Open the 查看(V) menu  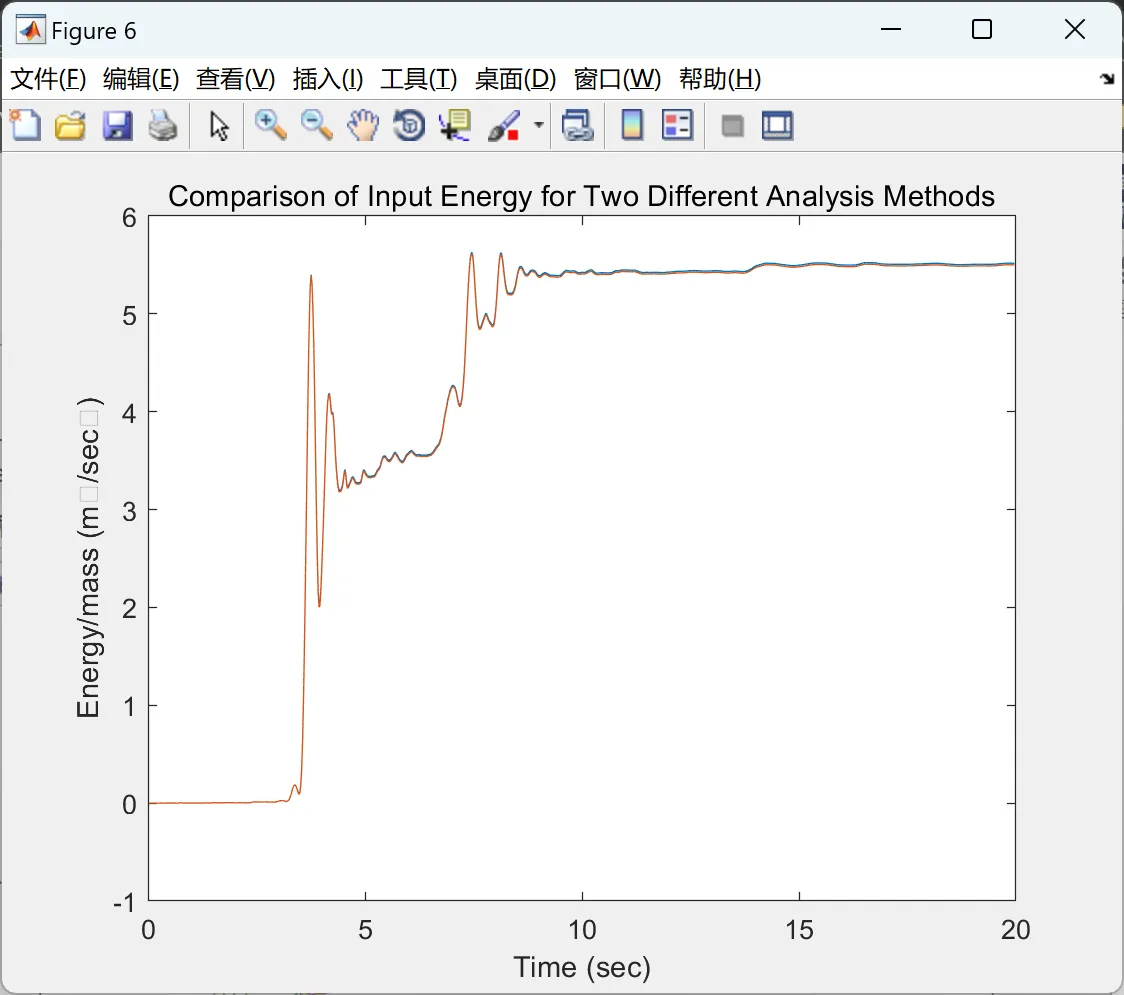[235, 79]
